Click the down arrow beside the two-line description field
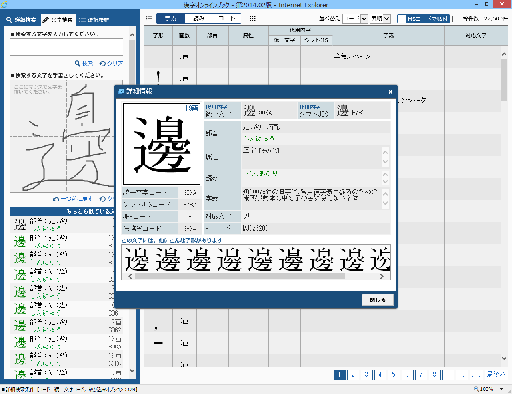Image resolution: width=512 pixels, height=394 pixels. pyautogui.click(x=385, y=203)
